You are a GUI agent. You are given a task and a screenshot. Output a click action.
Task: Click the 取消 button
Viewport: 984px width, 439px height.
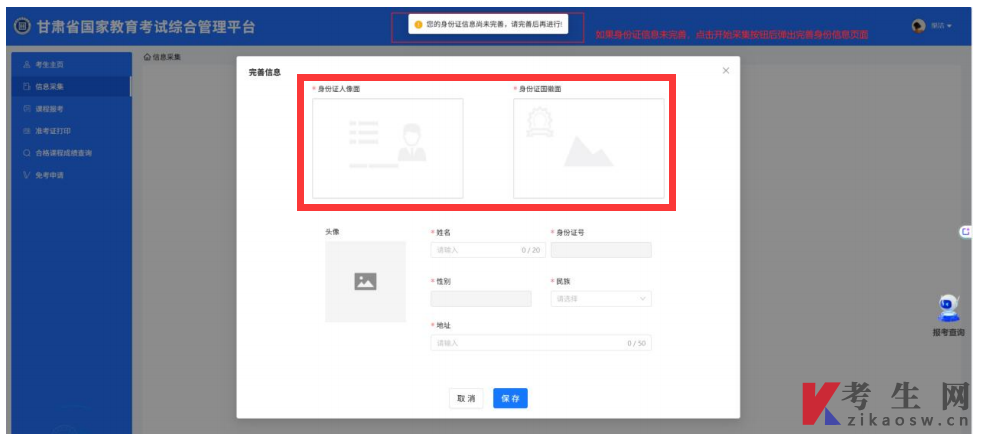click(466, 398)
